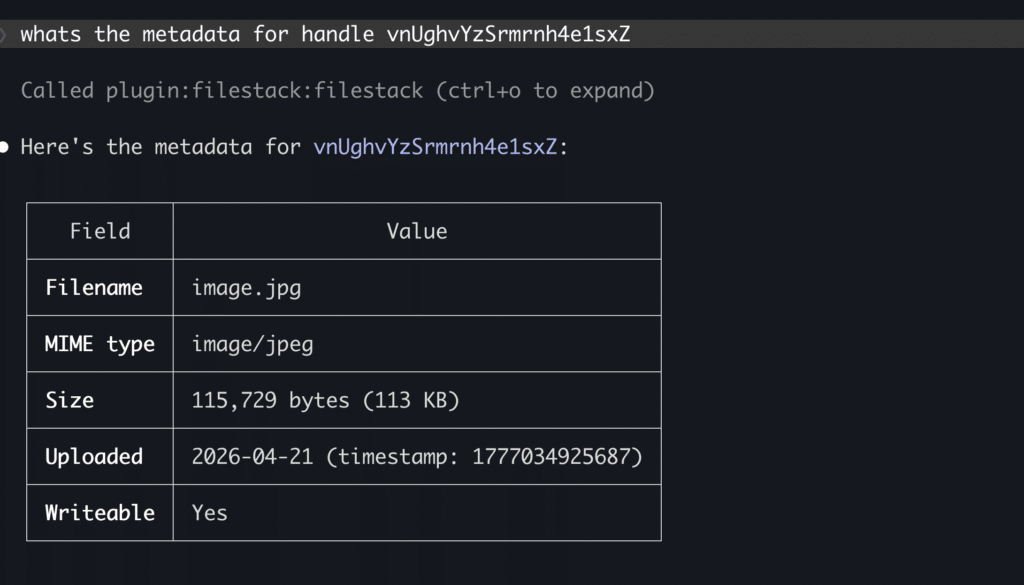This screenshot has width=1024, height=585.
Task: Click the 'Writeable' row label
Action: 100,512
